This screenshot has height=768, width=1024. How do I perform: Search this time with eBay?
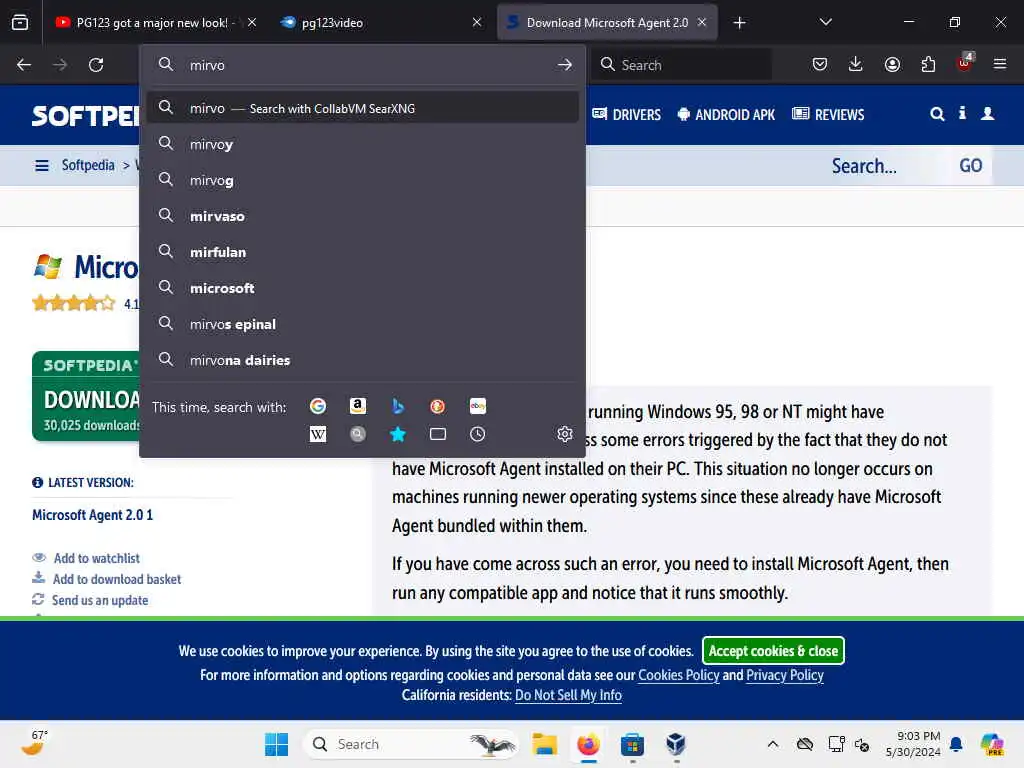tap(477, 406)
